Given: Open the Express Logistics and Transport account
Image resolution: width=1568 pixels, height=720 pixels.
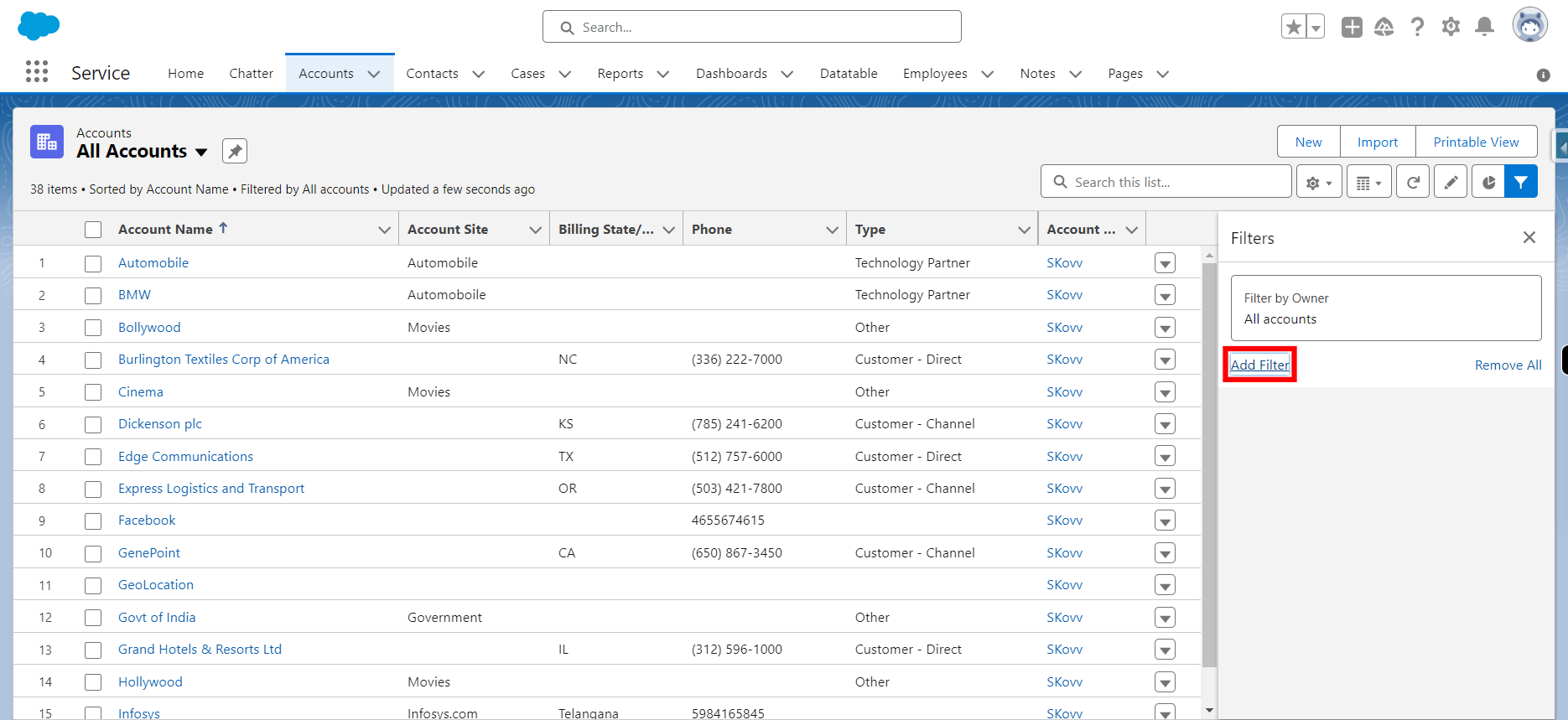Looking at the screenshot, I should tap(211, 489).
